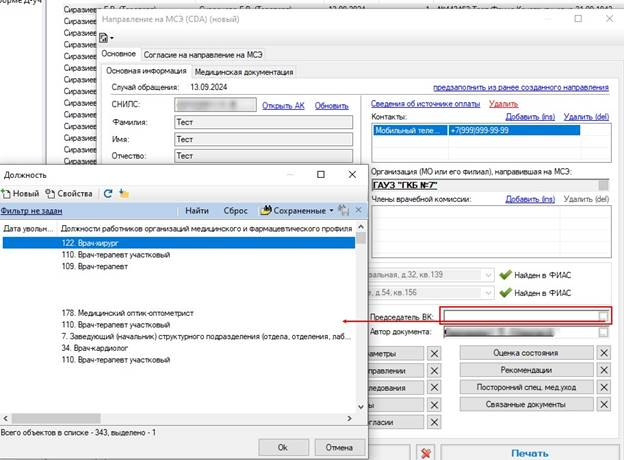Click the Сброс button in the filter bar

coord(236,211)
